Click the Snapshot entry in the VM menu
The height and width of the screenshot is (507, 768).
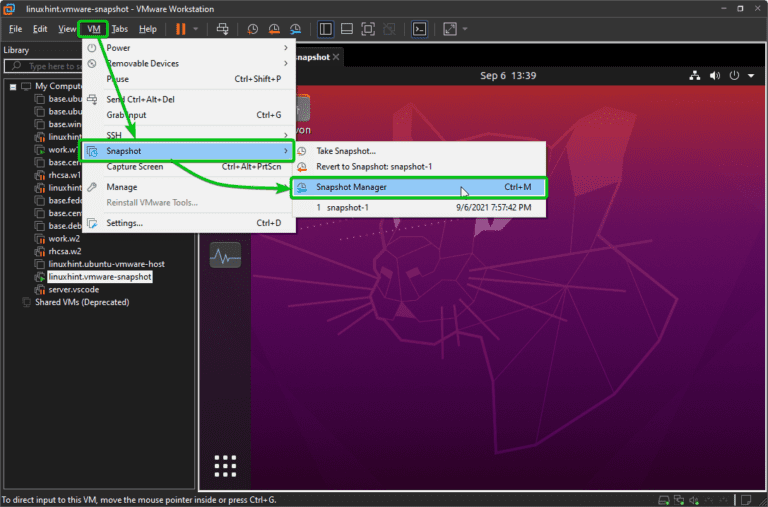click(189, 151)
